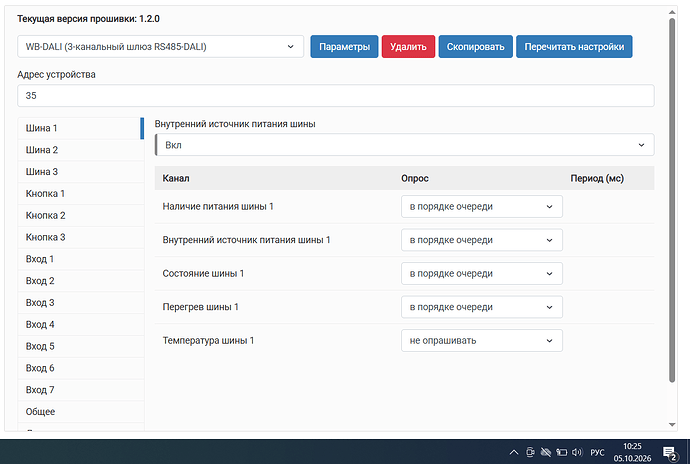Click the scrollbar up arrow
The image size is (690, 464).
click(672, 12)
